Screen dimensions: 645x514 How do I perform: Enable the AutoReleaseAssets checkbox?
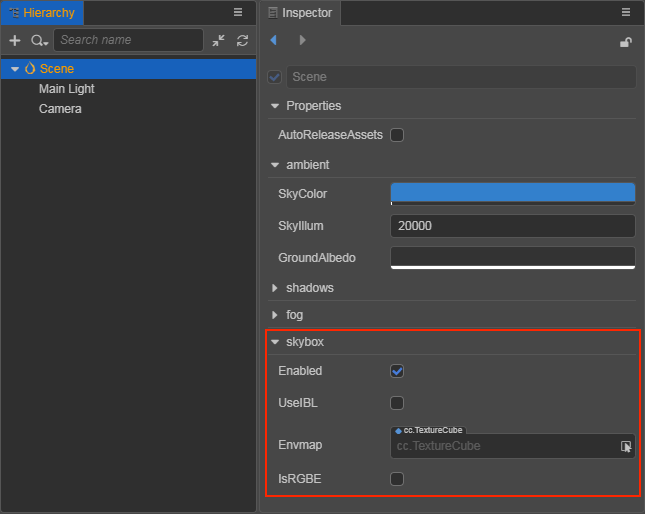click(x=397, y=135)
